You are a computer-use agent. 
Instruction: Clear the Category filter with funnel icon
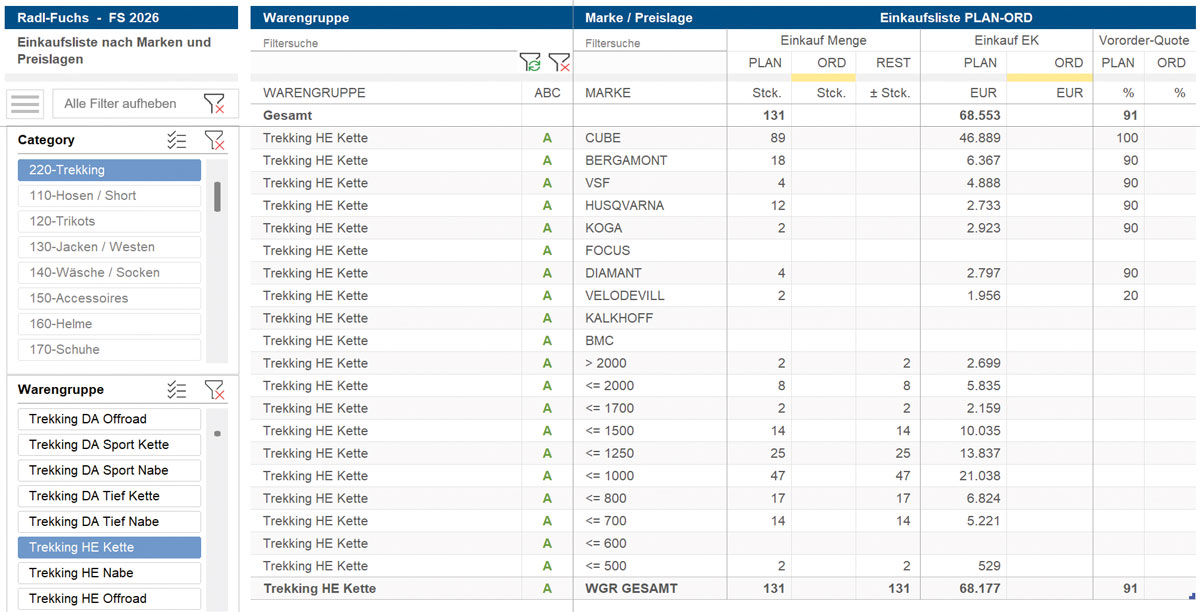(214, 140)
